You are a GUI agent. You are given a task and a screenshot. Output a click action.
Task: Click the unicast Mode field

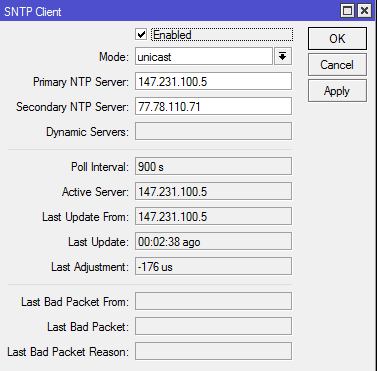click(x=204, y=56)
